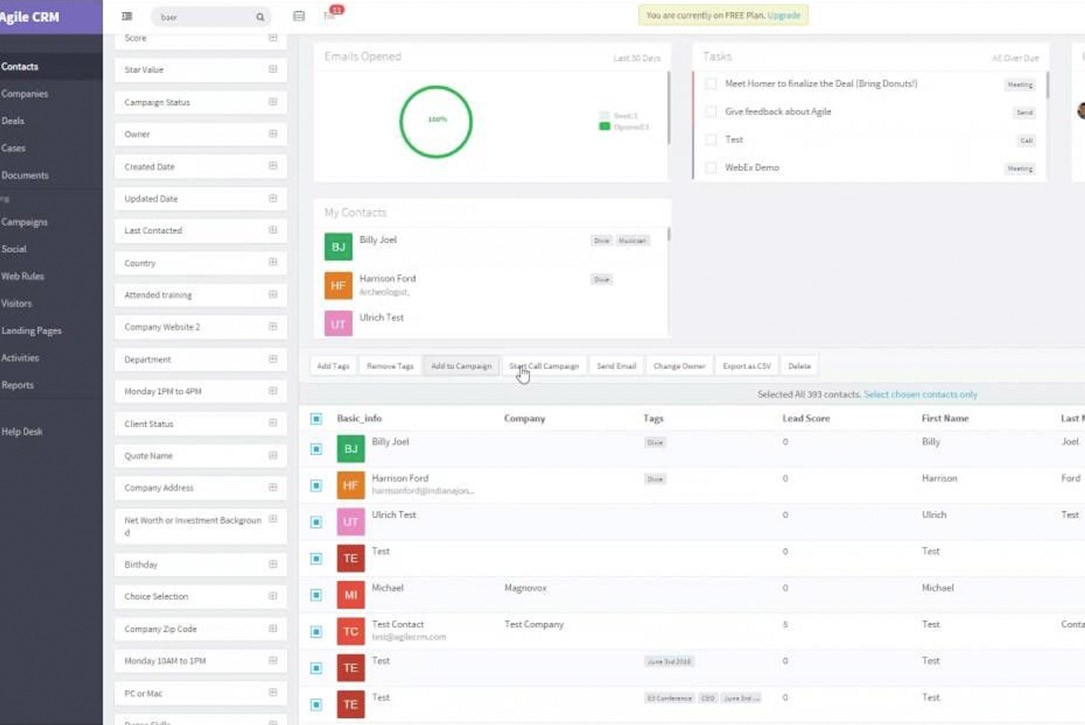1085x725 pixels.
Task: Open Billy Joel's BJ avatar in My Contacts
Action: pyautogui.click(x=337, y=244)
